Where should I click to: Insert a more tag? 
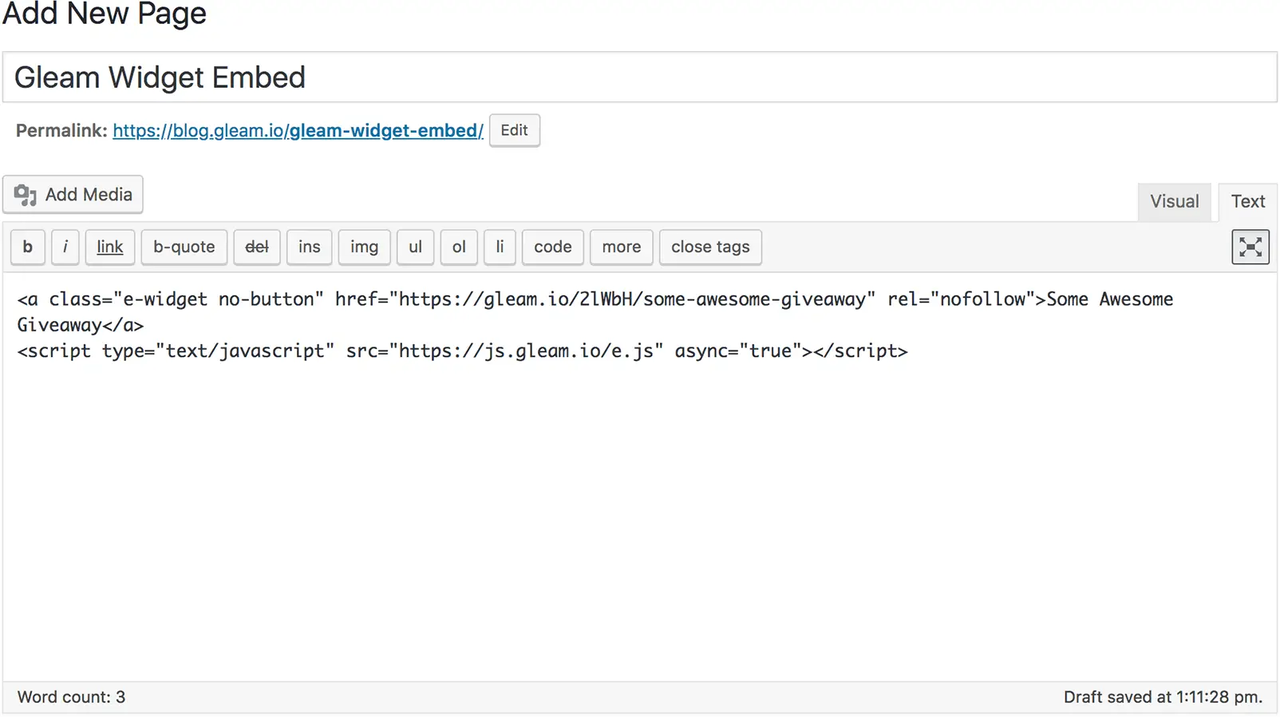(621, 247)
